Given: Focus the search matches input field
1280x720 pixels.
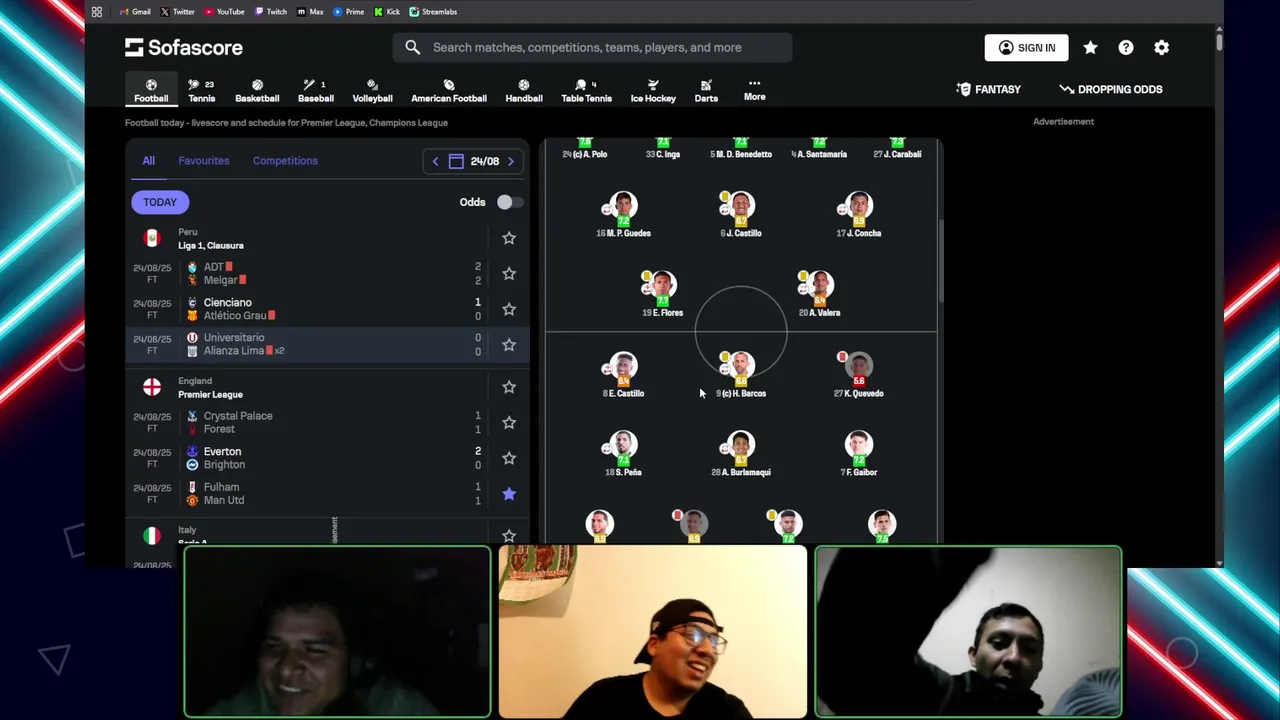Looking at the screenshot, I should tap(593, 47).
